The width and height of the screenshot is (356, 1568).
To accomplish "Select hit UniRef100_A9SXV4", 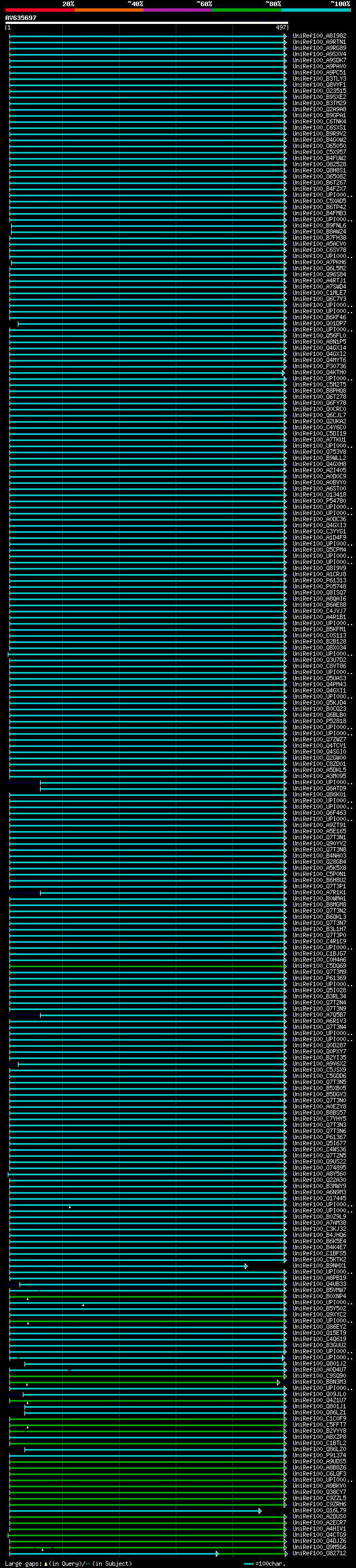I will [x=319, y=54].
